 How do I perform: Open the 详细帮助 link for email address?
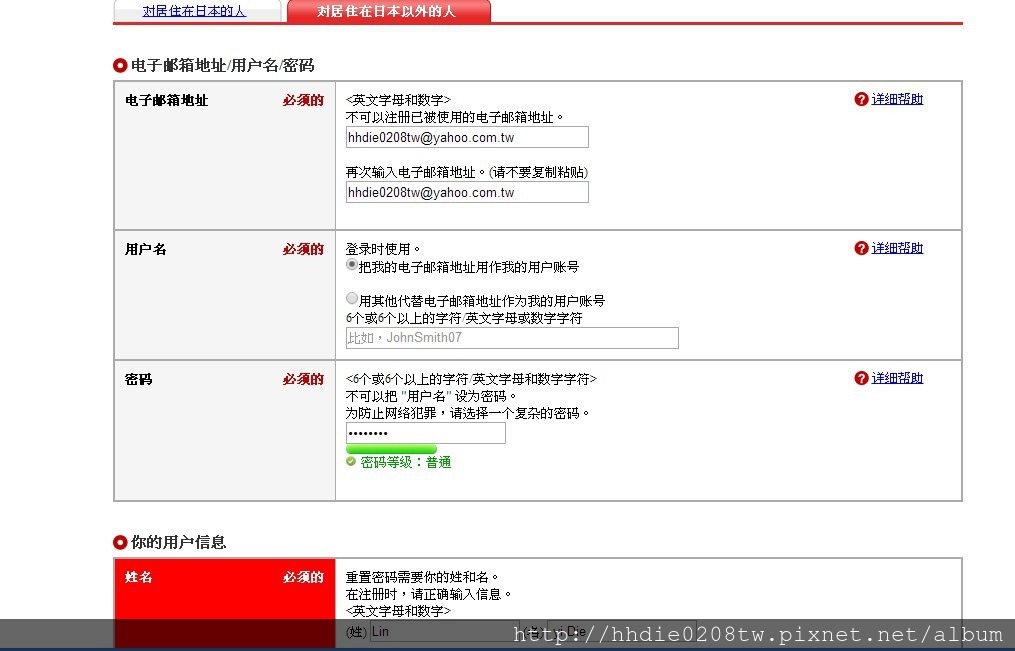(x=897, y=99)
